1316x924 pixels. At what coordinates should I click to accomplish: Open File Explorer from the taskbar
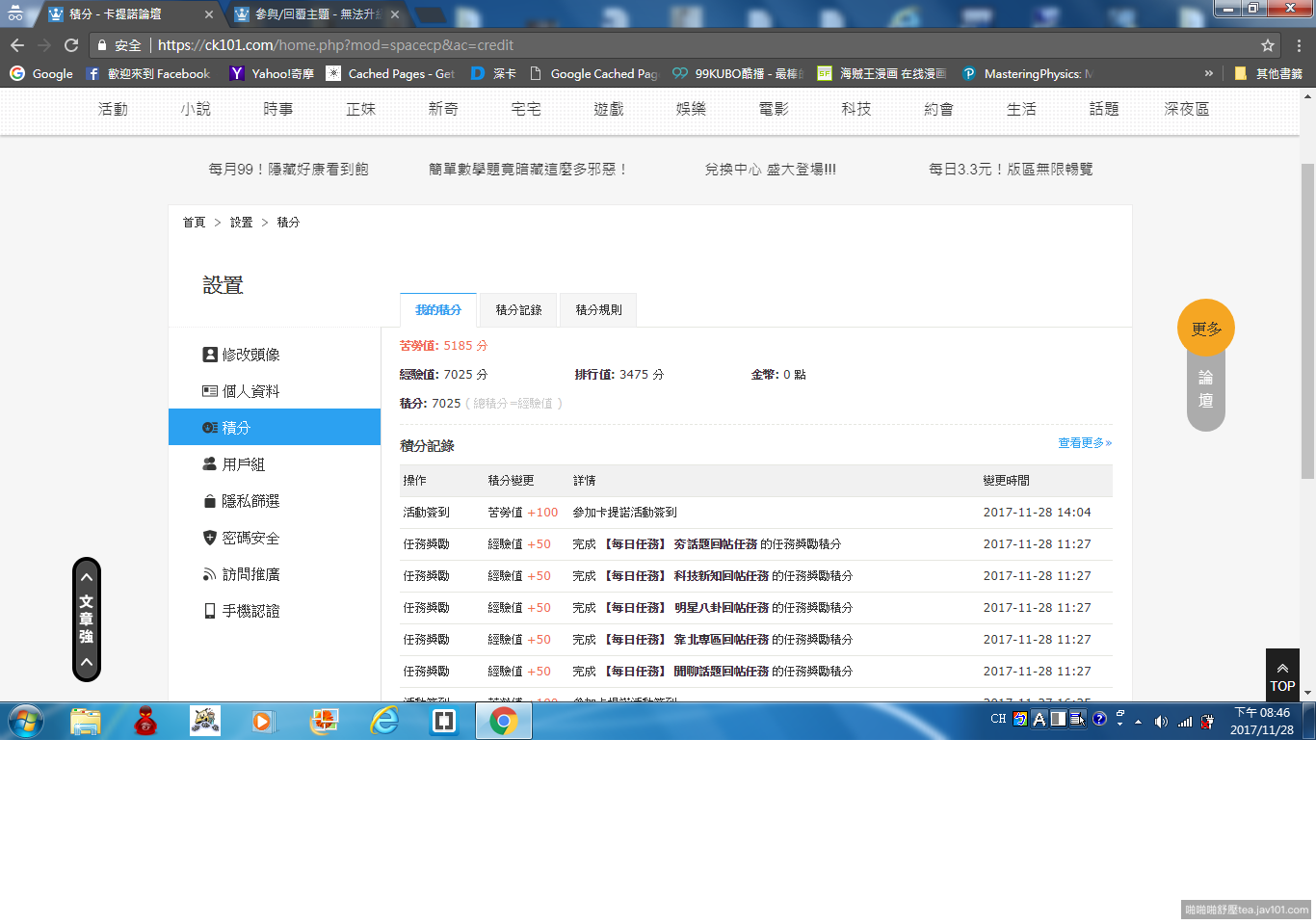pos(86,721)
